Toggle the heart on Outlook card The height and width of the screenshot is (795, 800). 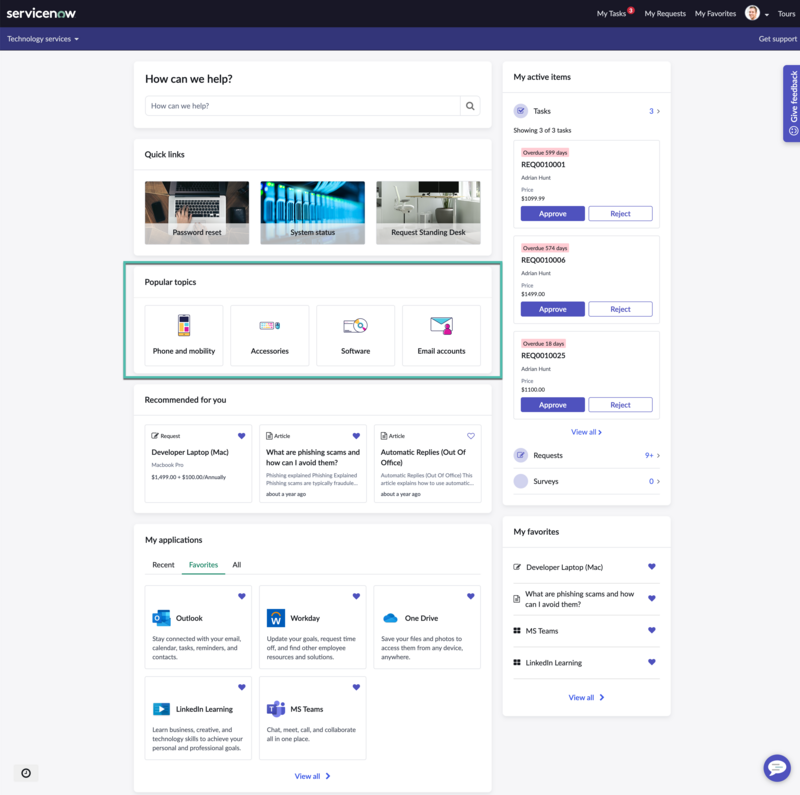coord(241,596)
